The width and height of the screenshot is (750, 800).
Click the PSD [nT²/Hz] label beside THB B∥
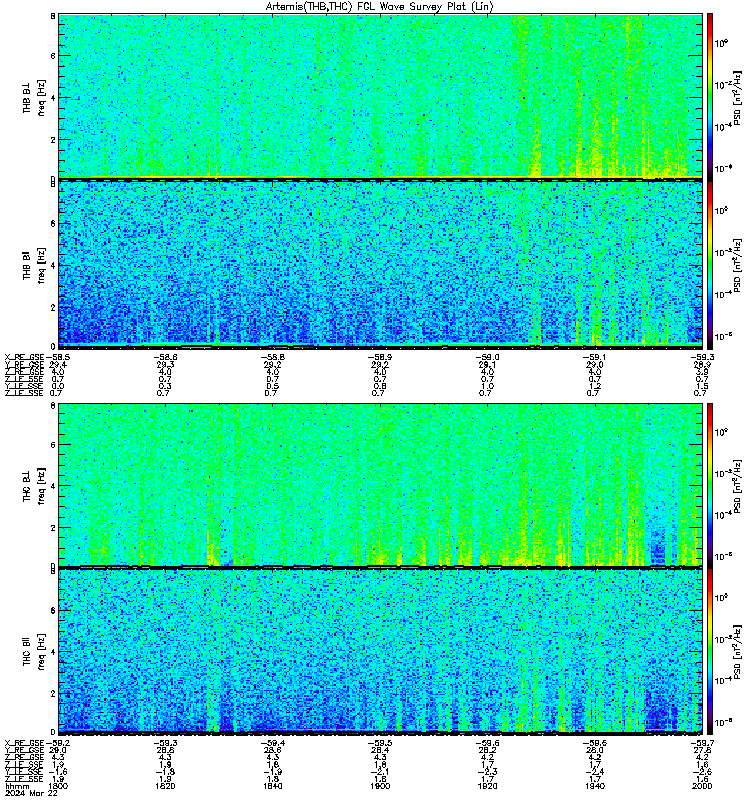tap(738, 265)
